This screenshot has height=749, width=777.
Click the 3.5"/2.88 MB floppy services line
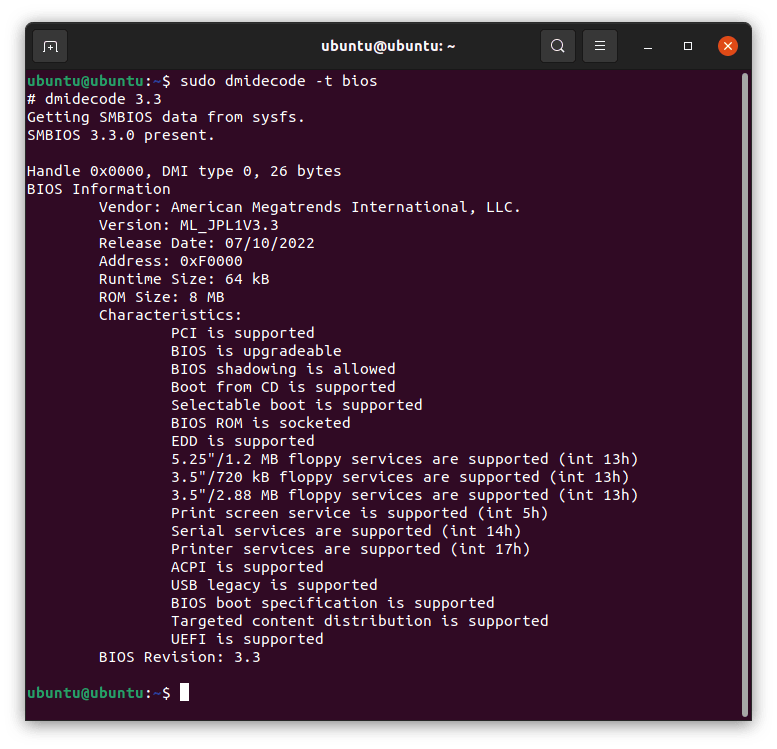pyautogui.click(x=404, y=495)
